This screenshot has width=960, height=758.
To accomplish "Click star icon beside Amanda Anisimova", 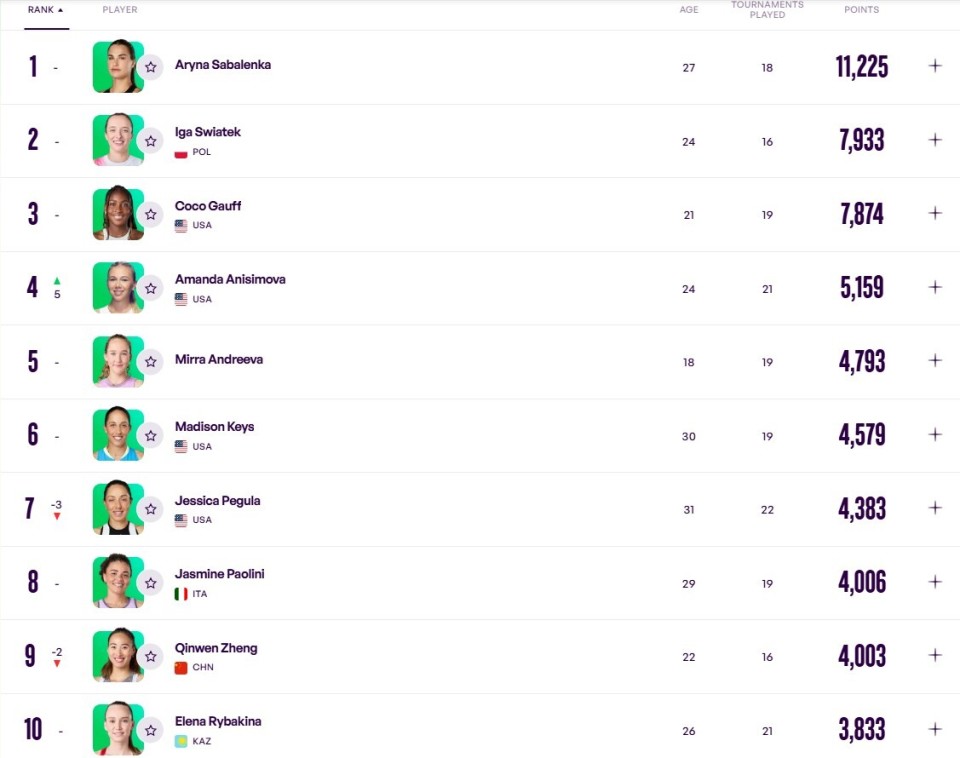I will (150, 288).
